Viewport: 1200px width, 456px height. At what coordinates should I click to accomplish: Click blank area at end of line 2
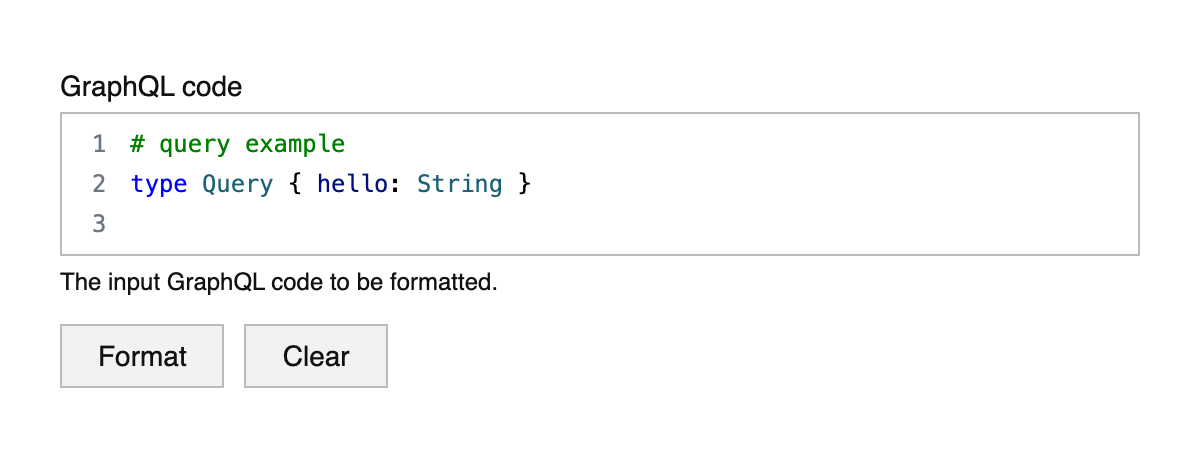click(x=800, y=184)
